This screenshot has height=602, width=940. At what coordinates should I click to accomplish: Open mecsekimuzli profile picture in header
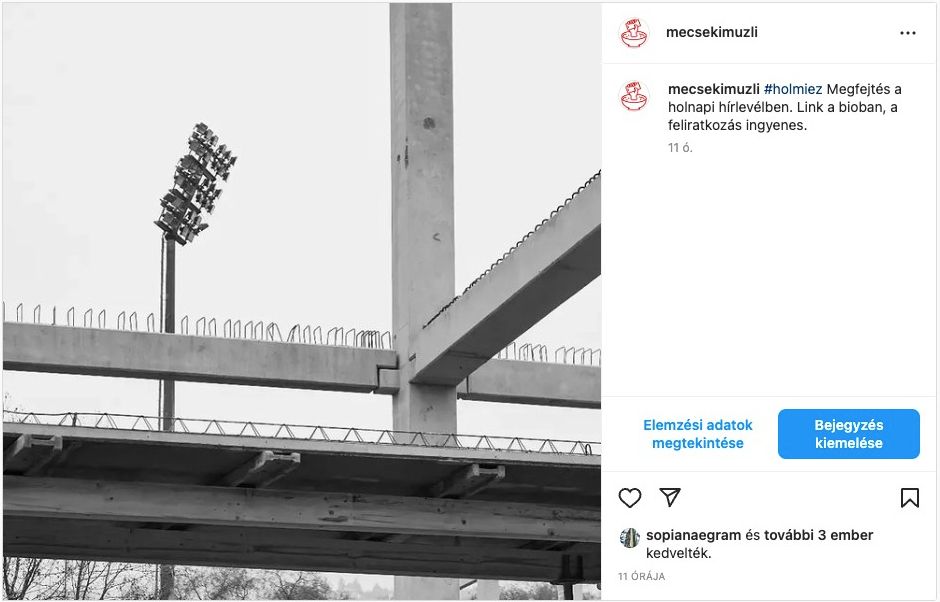tap(634, 33)
